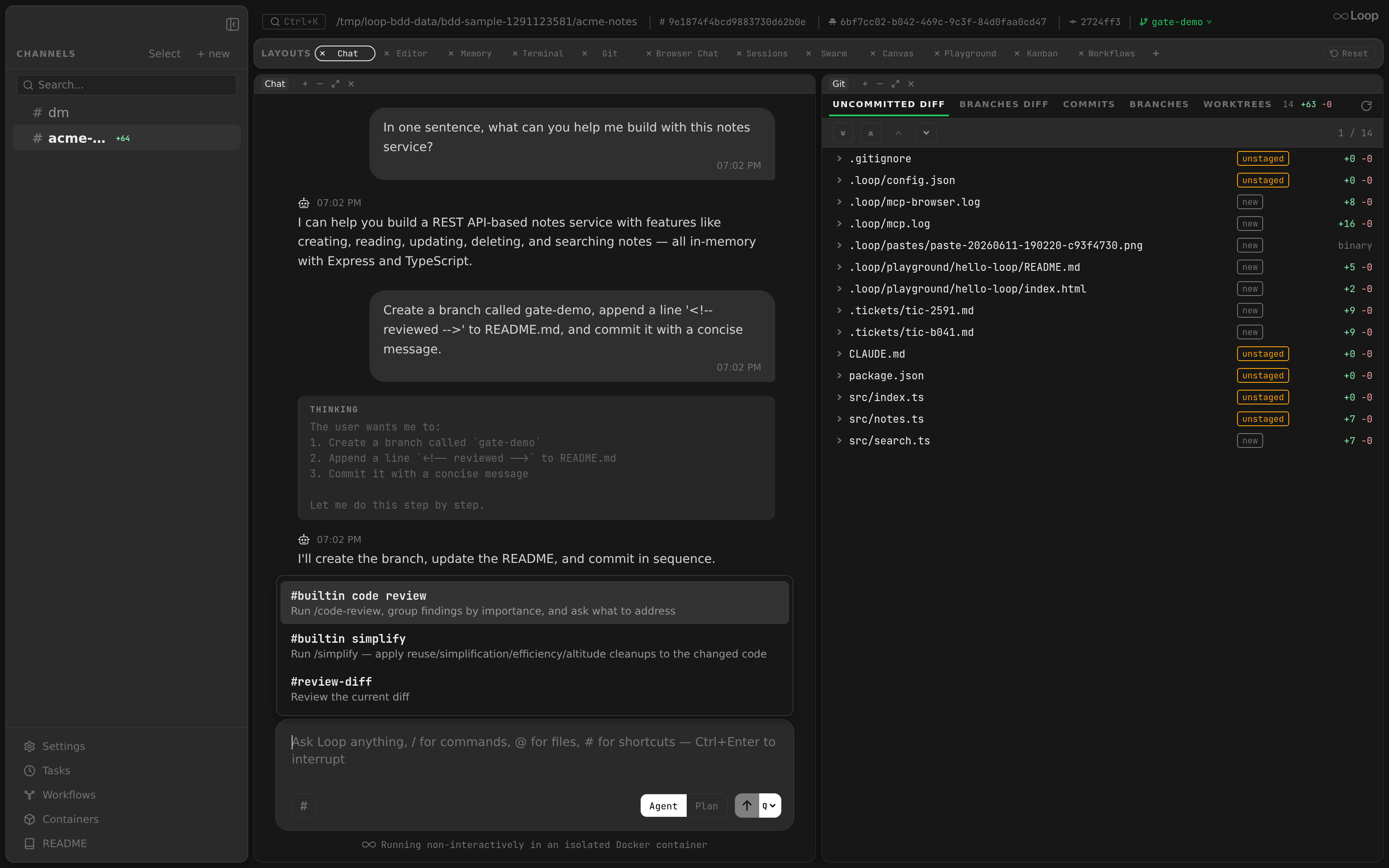This screenshot has width=1389, height=868.
Task: Remove the Editor layout x icon
Action: click(387, 53)
